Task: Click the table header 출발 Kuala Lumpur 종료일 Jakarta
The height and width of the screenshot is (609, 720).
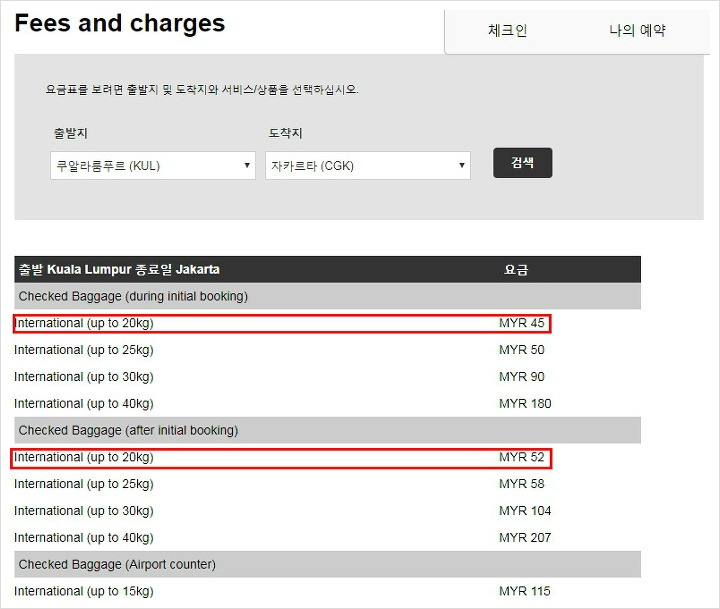Action: point(119,269)
